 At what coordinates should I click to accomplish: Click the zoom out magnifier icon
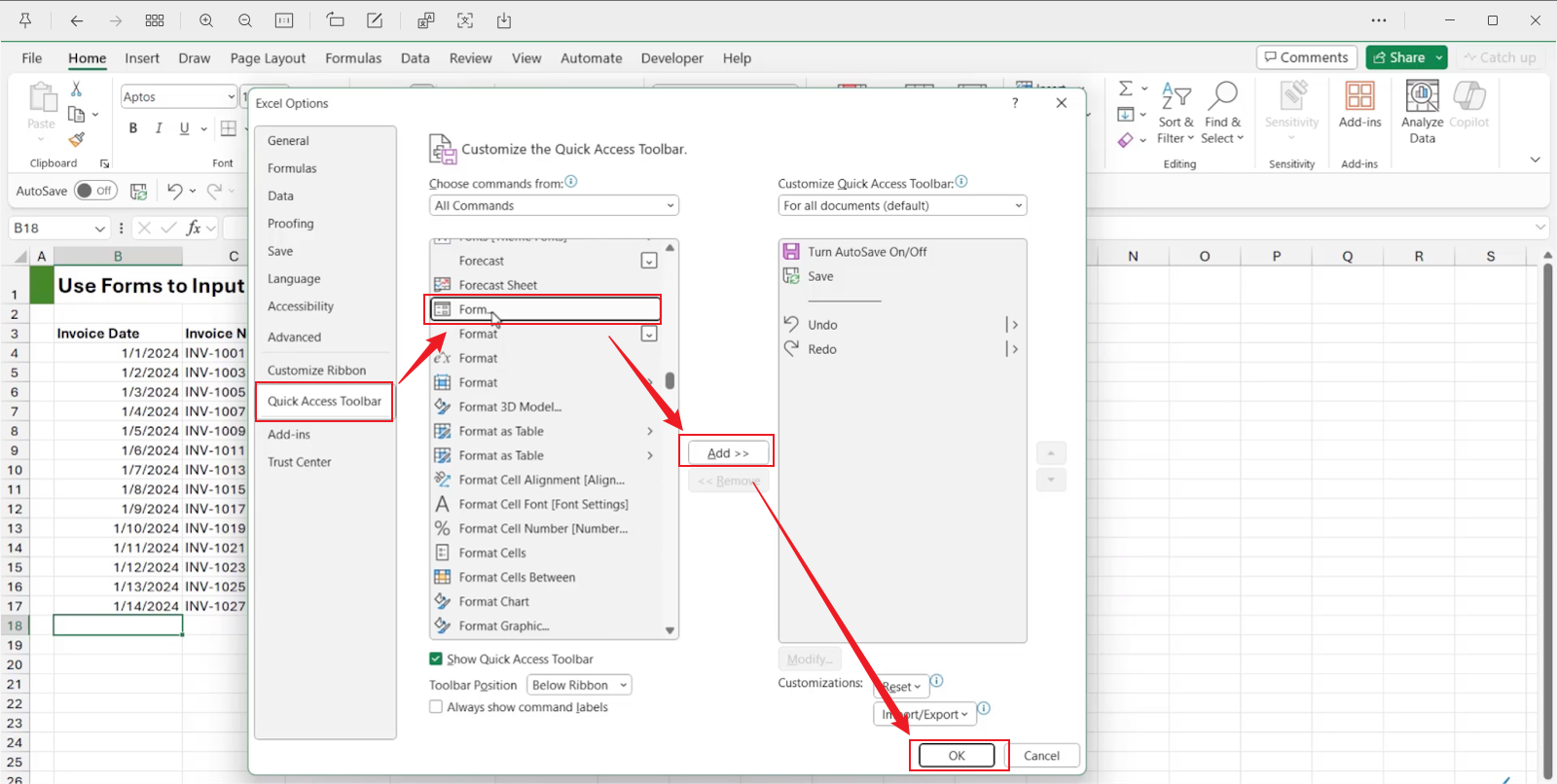point(245,20)
